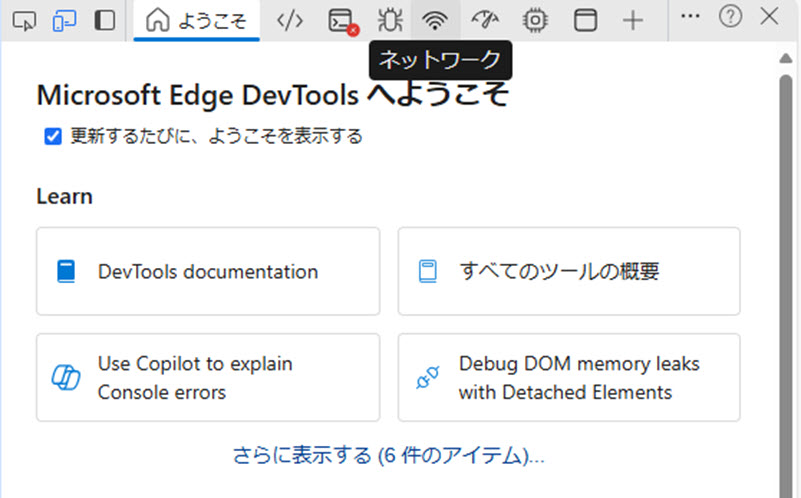Open the Network tool wifi icon
This screenshot has width=801, height=498.
pos(435,21)
